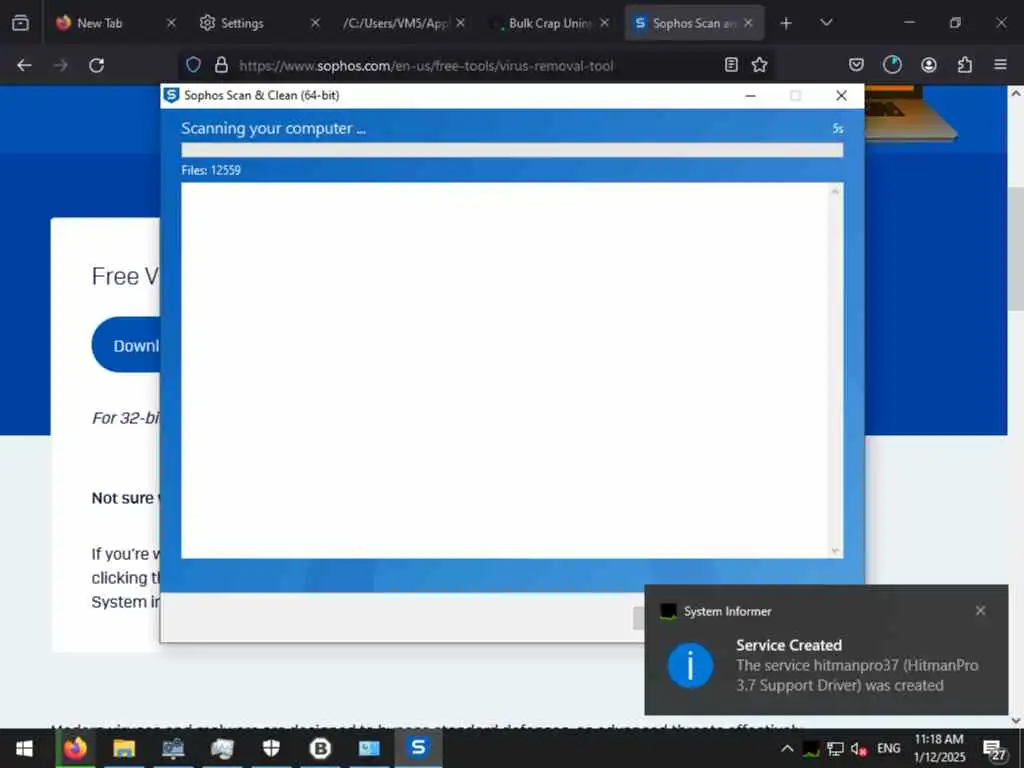Close the Settings browser tab
The height and width of the screenshot is (768, 1024).
point(315,23)
